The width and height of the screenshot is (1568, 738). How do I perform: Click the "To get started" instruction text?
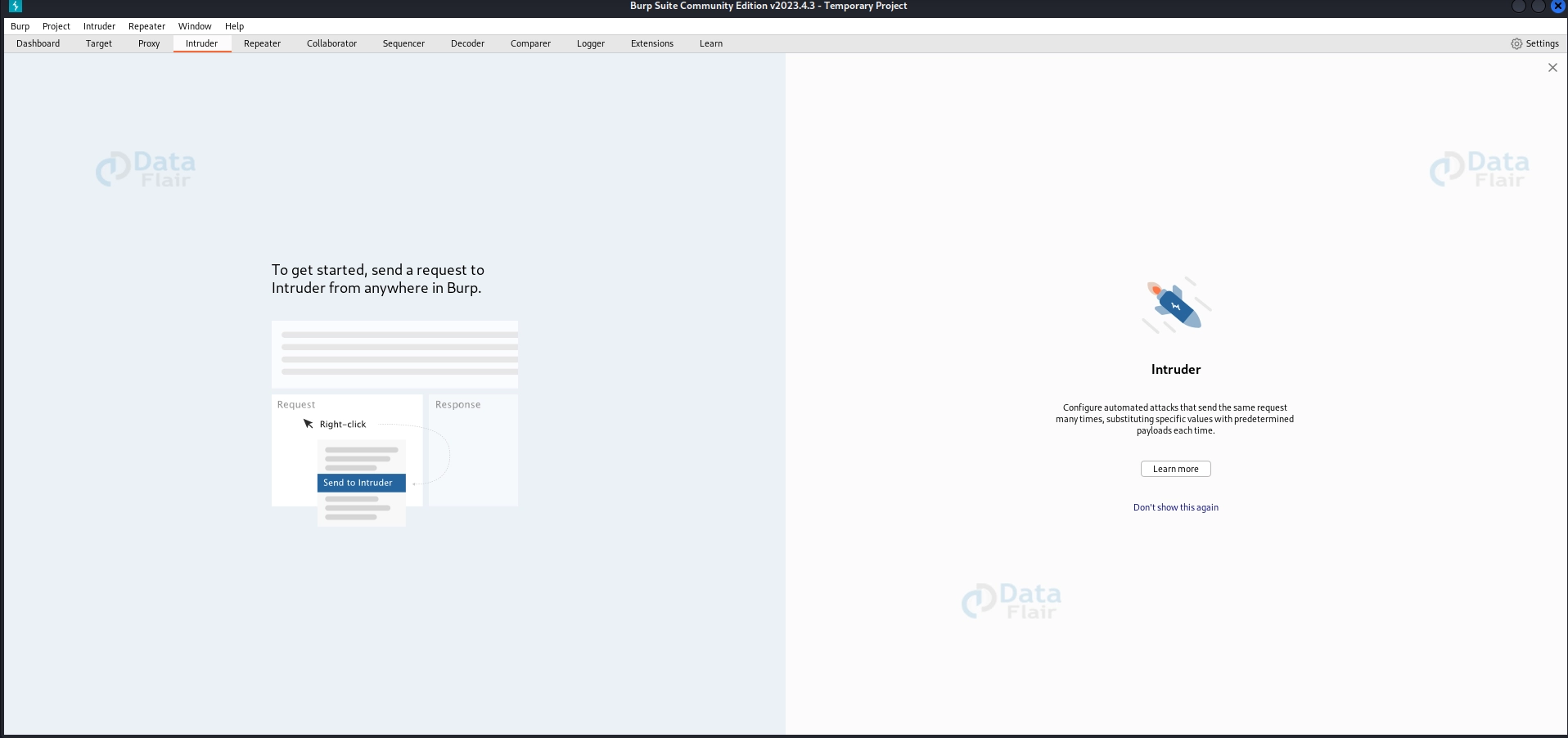(378, 279)
